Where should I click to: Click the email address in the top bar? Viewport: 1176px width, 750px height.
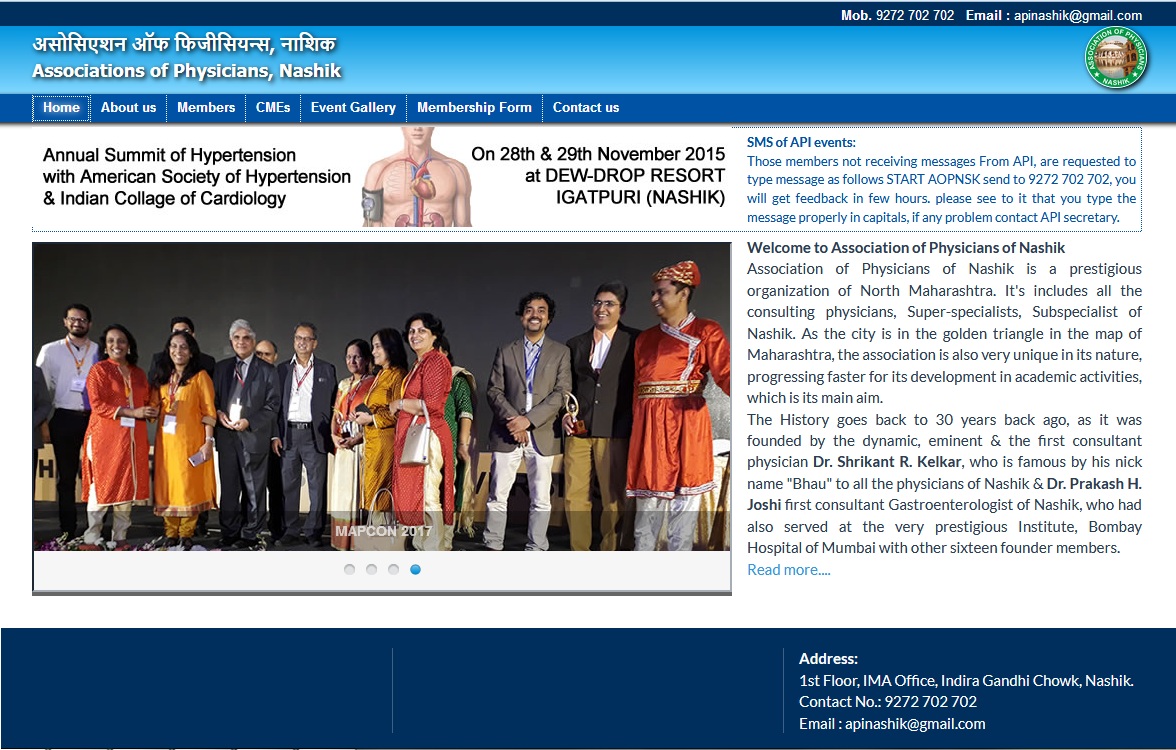coord(1078,15)
